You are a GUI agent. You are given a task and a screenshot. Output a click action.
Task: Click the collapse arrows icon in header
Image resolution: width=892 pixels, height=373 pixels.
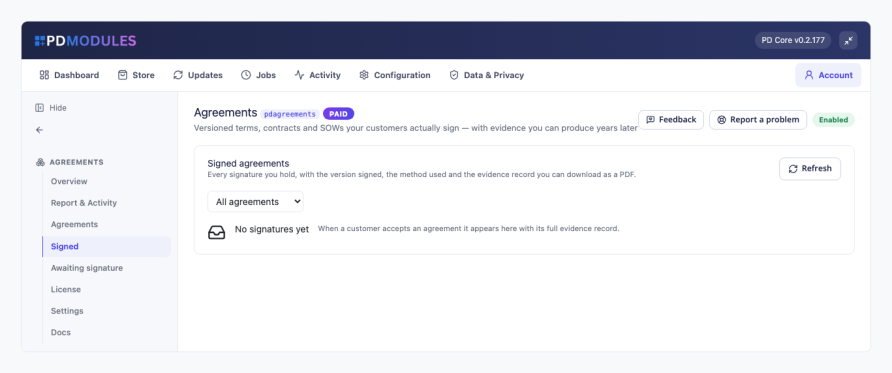(848, 40)
